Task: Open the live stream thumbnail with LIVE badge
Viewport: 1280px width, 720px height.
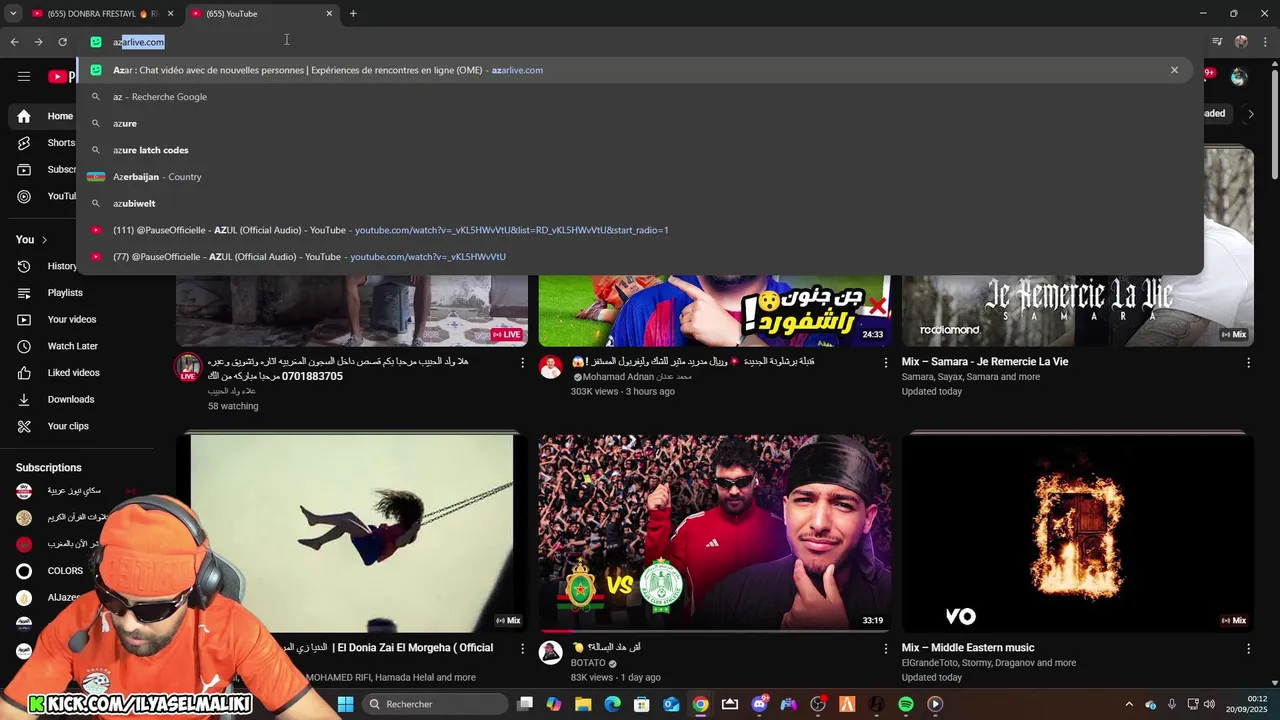Action: coord(352,310)
